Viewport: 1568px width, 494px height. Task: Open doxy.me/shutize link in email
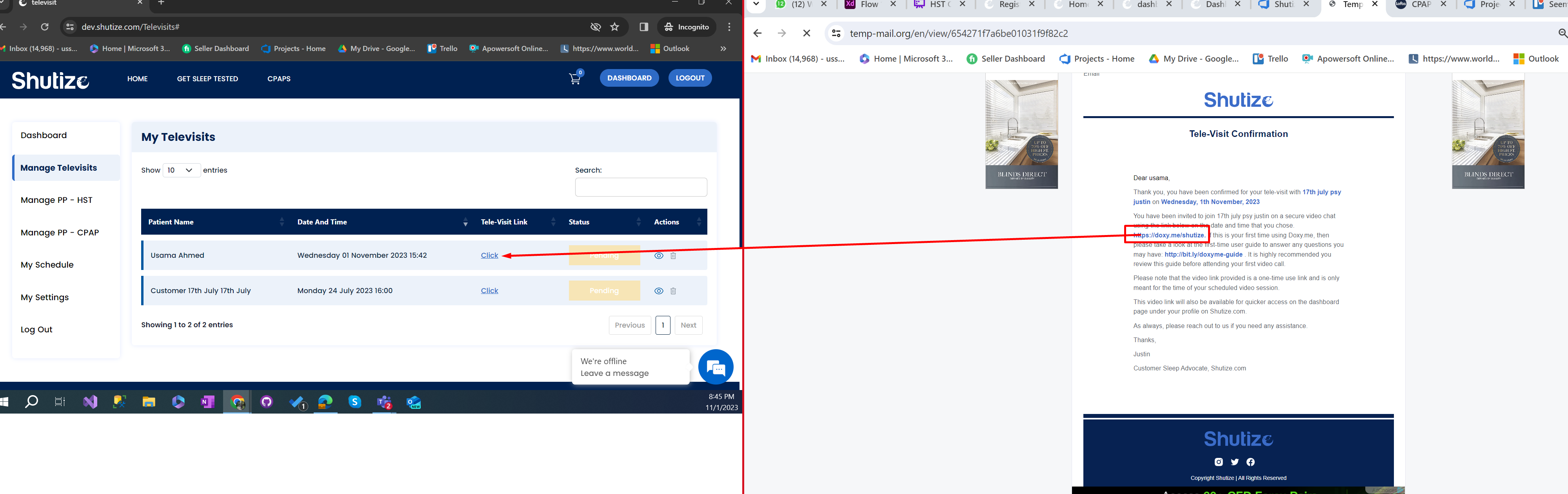coord(1169,235)
